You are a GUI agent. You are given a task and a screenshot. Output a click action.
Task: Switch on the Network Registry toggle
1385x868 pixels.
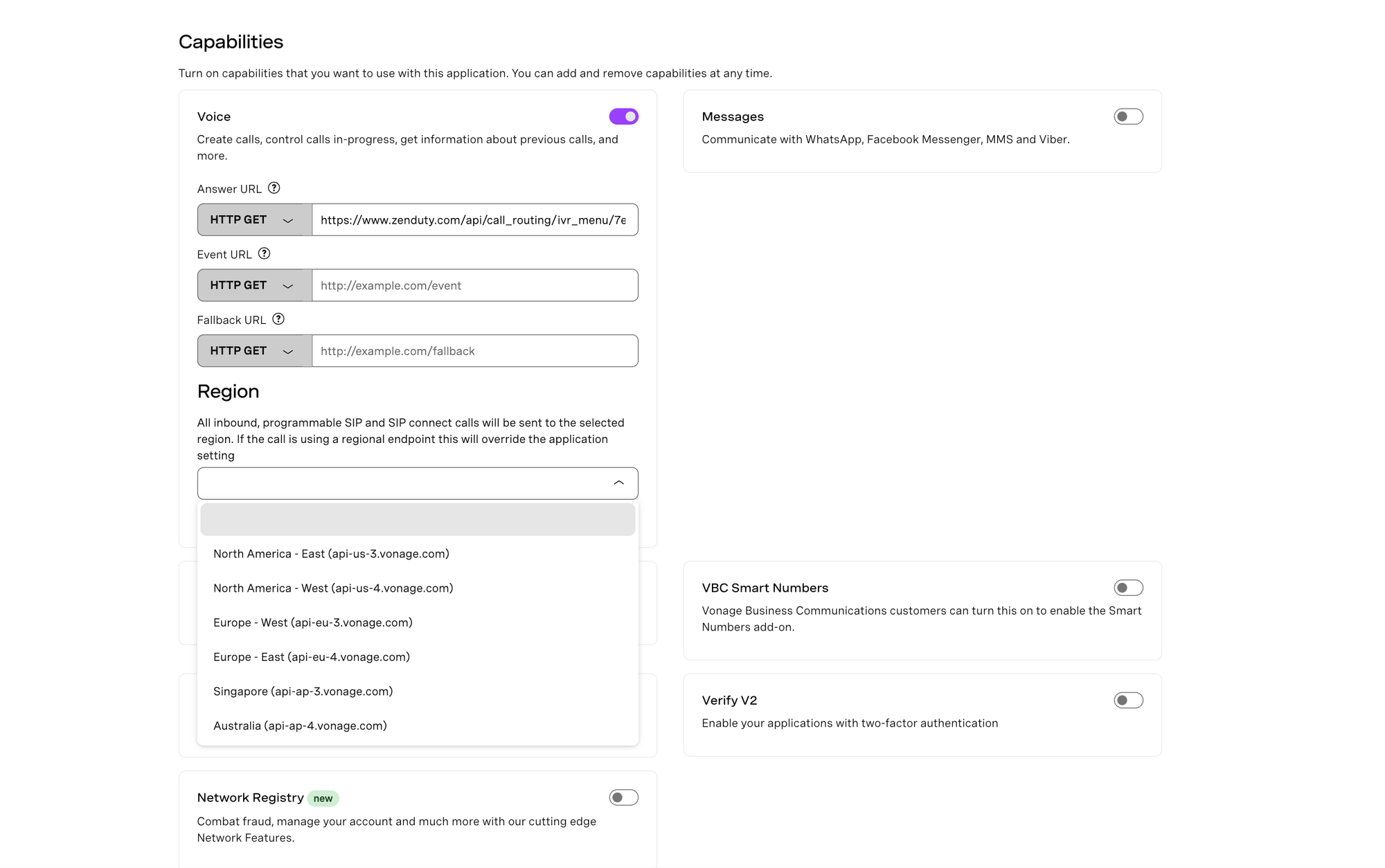click(x=623, y=797)
